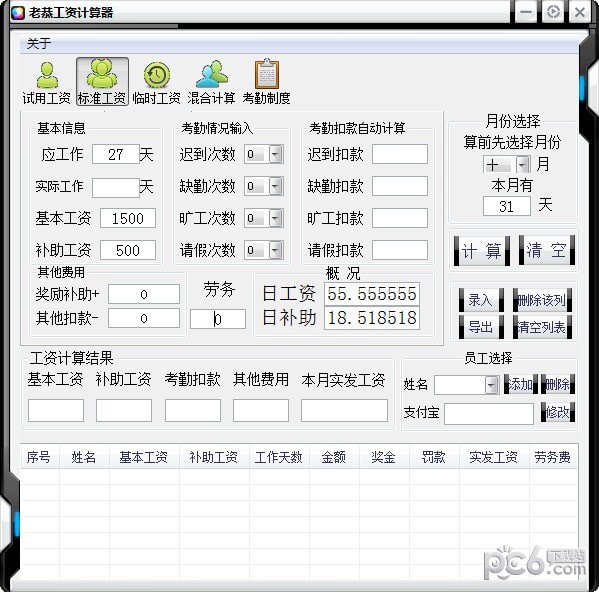Viewport: 599px width, 592px height.
Task: Click the pin button next to minimize
Action: pos(553,12)
